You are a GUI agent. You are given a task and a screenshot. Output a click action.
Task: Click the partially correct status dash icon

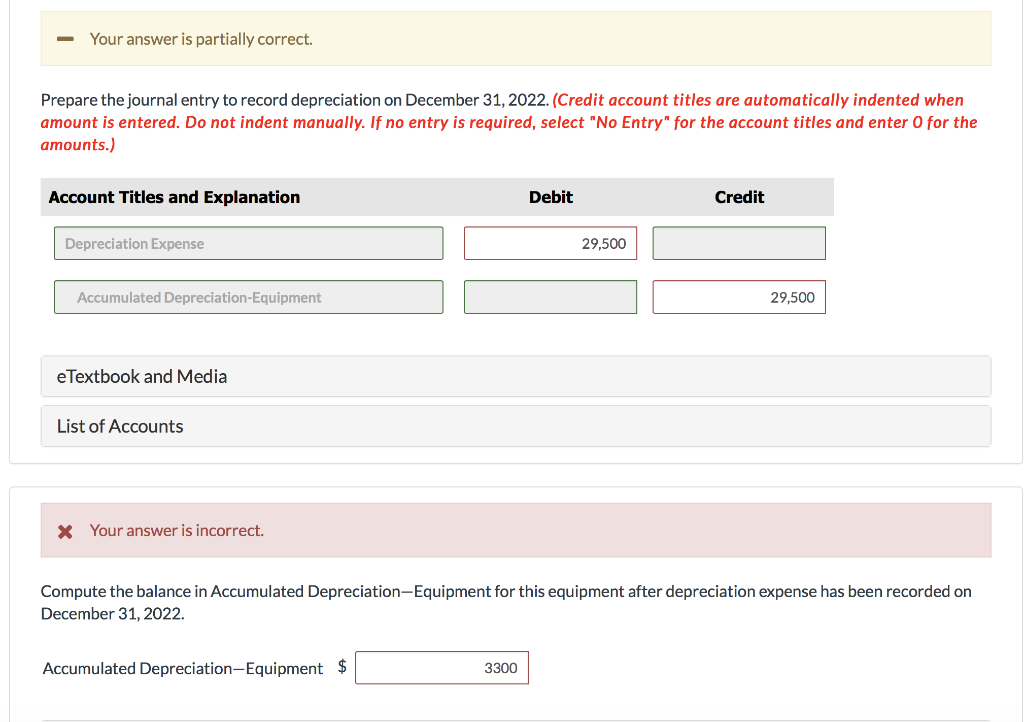(x=65, y=38)
